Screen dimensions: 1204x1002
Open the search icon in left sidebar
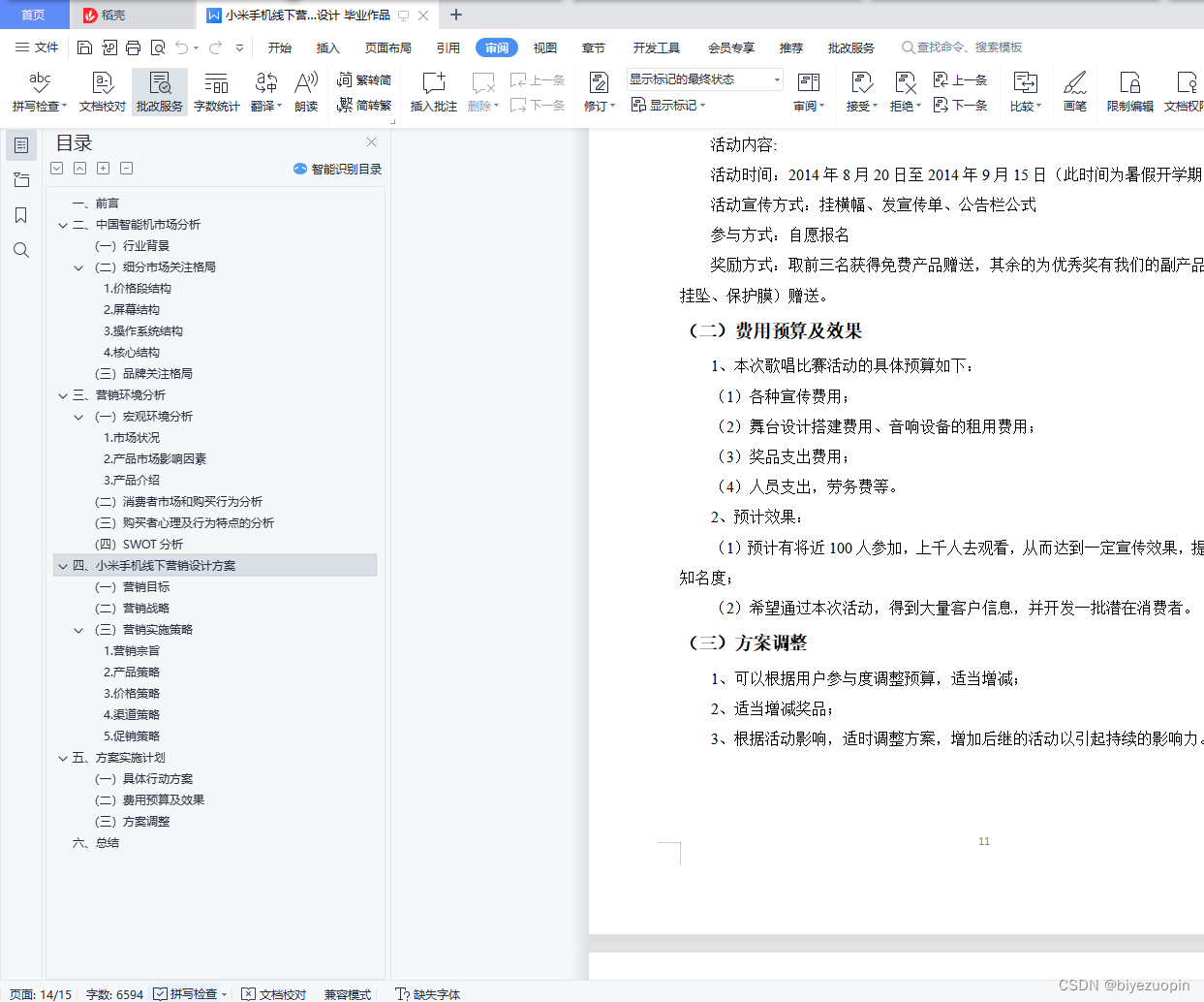pyautogui.click(x=21, y=250)
